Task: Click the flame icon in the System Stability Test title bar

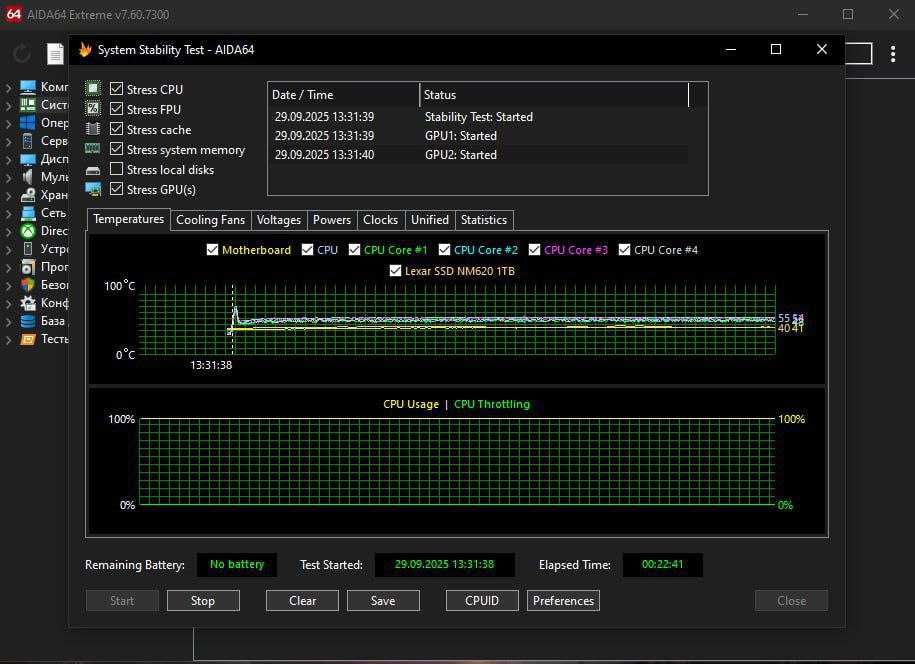Action: (85, 50)
